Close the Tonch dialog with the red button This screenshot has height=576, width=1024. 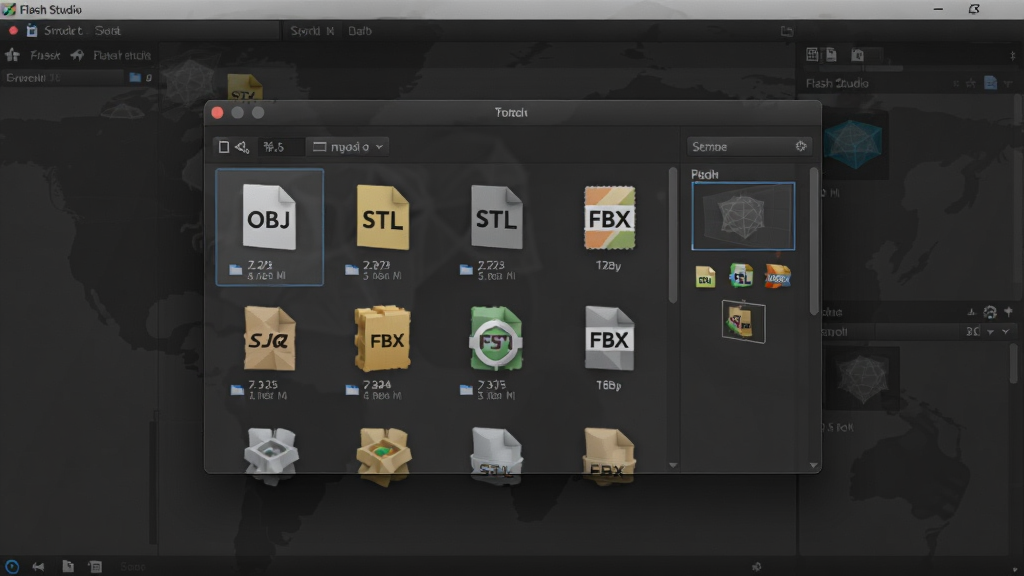[217, 112]
